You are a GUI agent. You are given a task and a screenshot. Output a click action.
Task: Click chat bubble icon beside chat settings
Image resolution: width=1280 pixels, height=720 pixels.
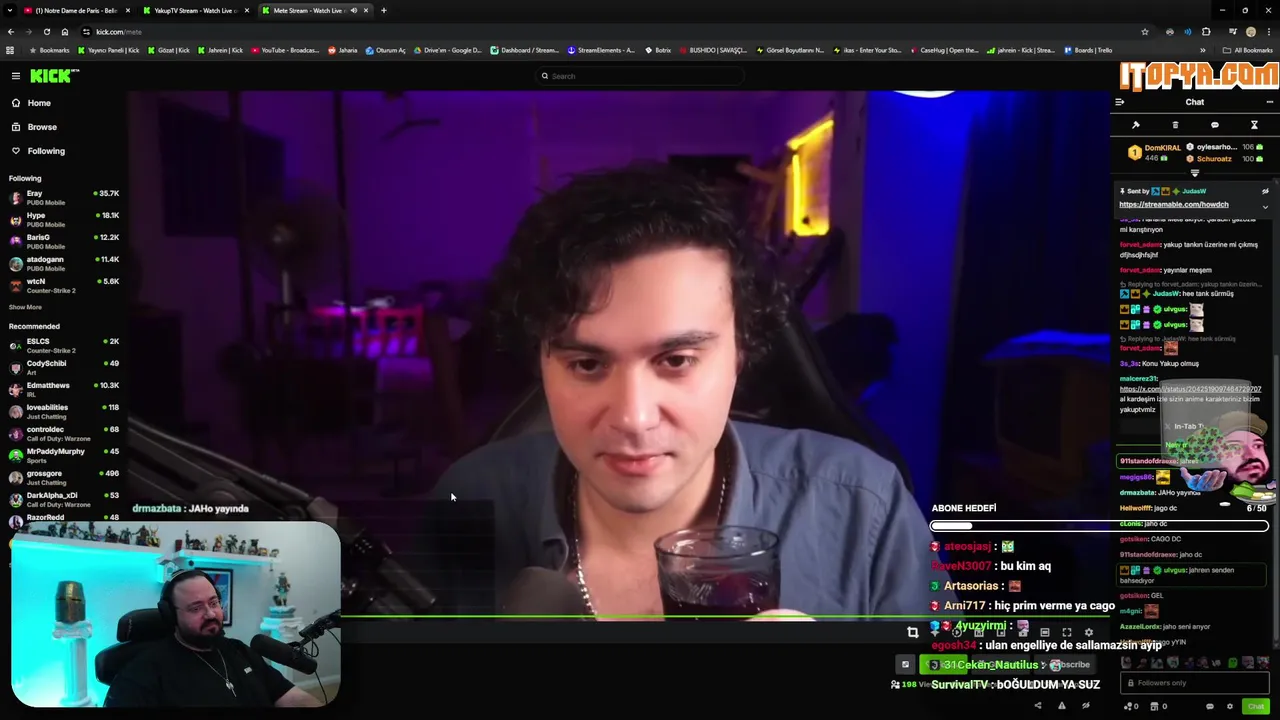coord(1210,706)
